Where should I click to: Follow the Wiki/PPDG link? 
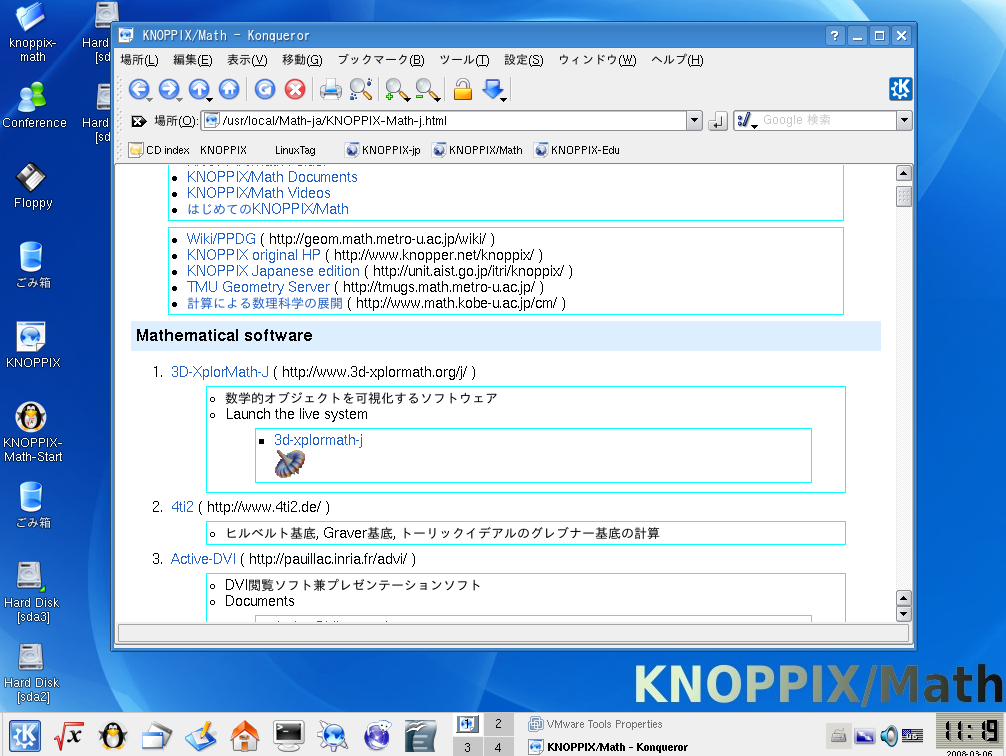point(221,239)
